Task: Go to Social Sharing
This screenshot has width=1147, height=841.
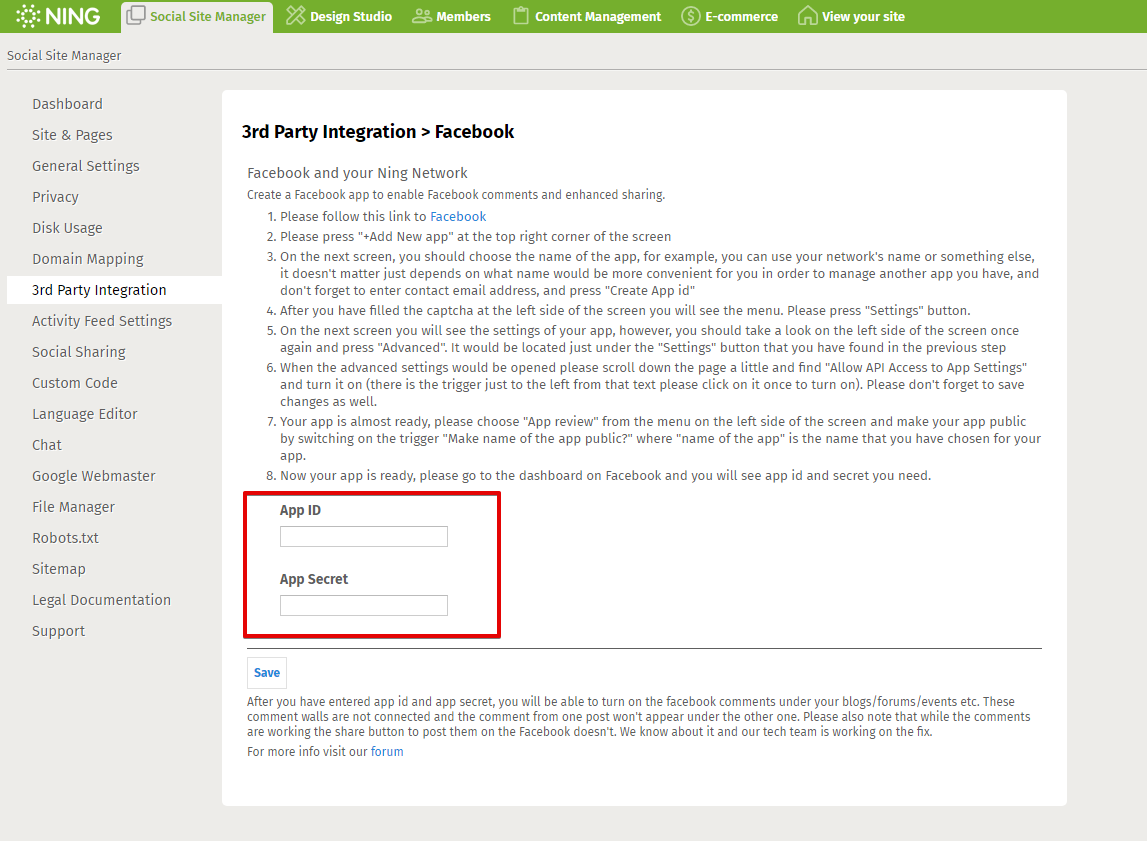Action: point(79,352)
